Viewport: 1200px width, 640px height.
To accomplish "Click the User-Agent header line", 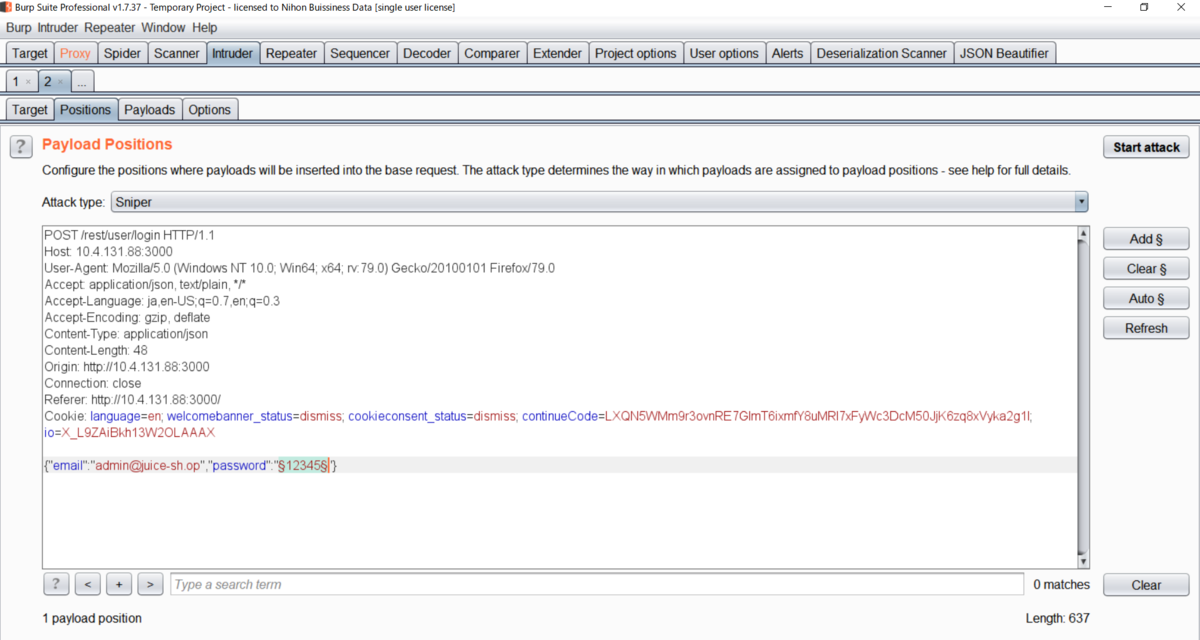I will click(x=299, y=268).
